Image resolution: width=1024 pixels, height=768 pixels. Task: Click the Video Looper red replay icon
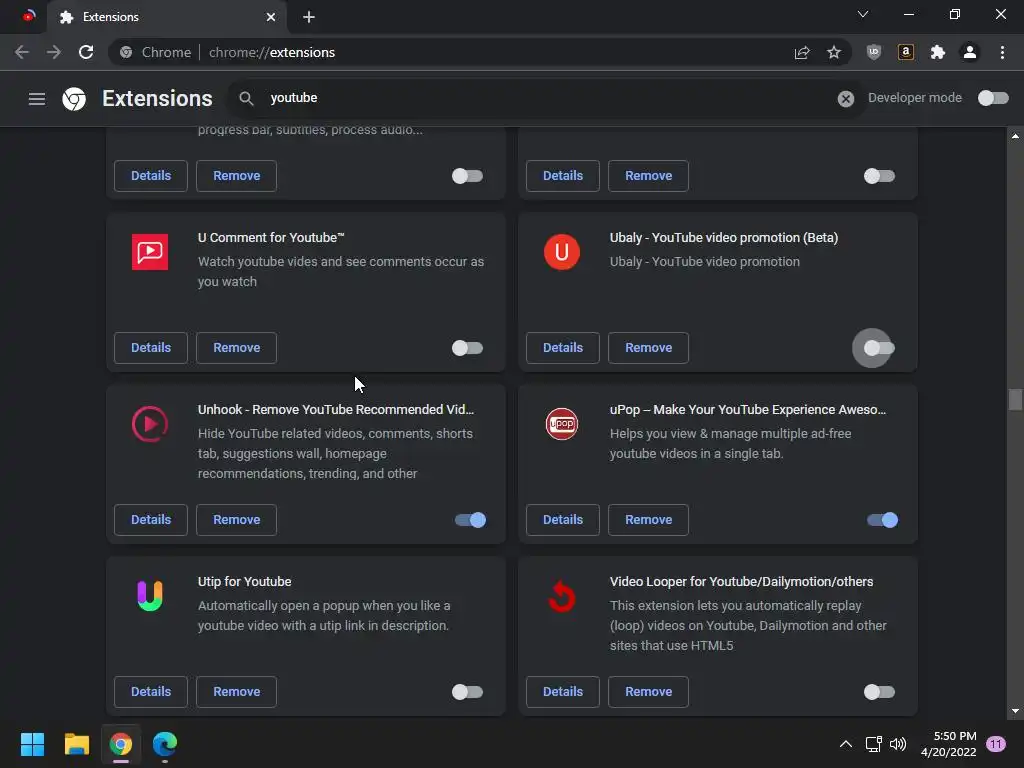(562, 596)
